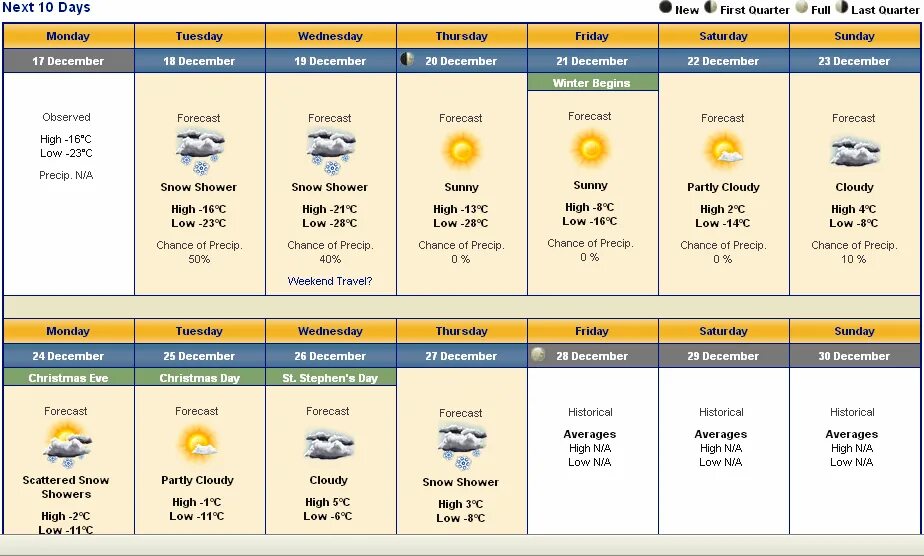
Task: Click Monday header above 17 December
Action: tap(68, 36)
